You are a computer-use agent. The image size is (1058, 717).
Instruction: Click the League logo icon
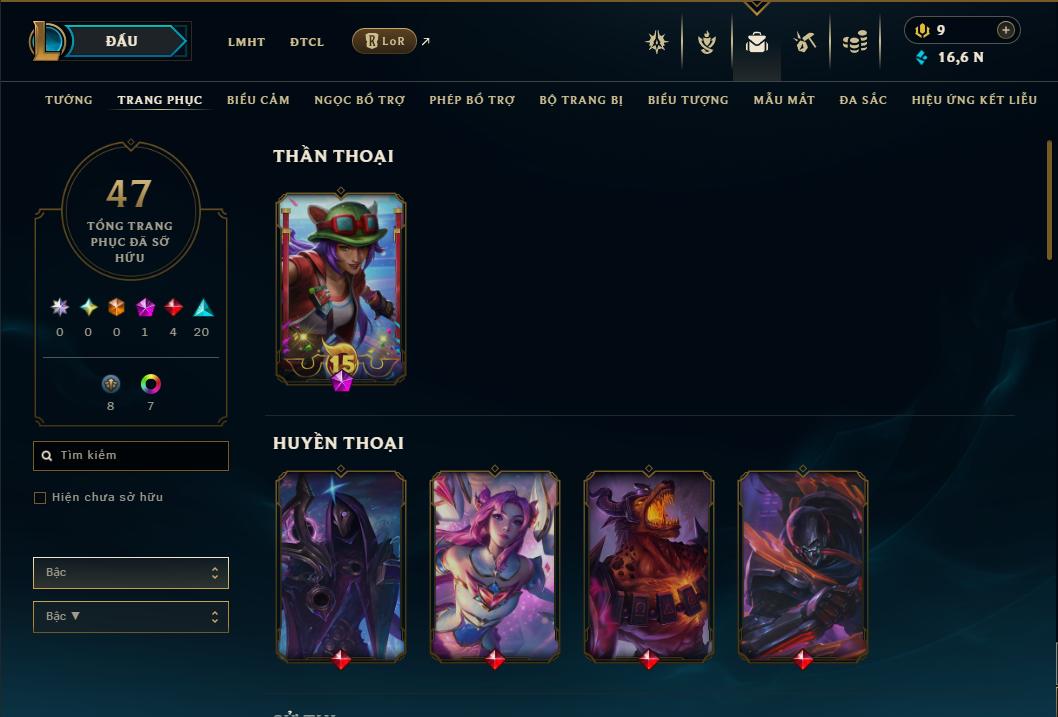[x=47, y=40]
